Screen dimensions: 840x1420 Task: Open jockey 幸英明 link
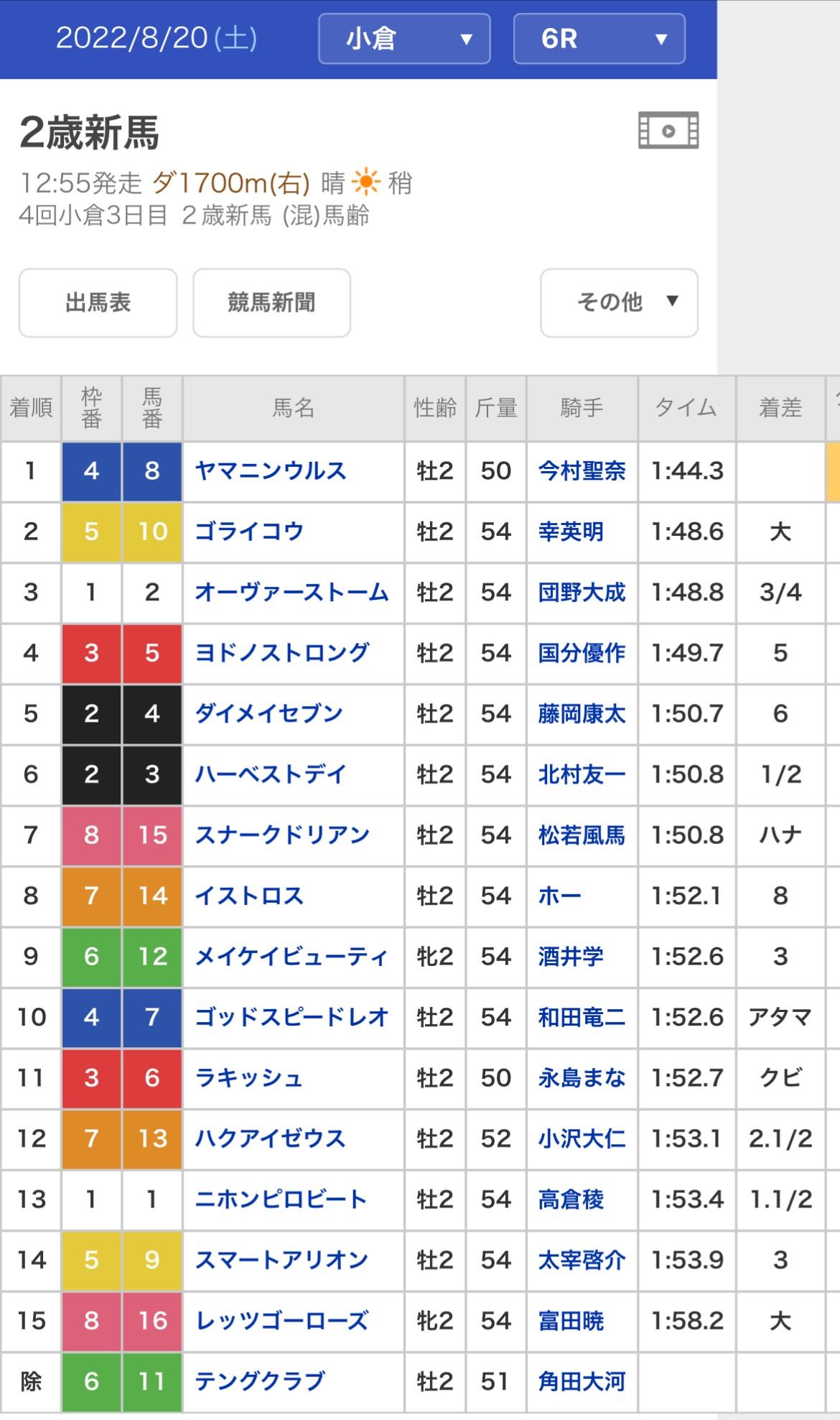[571, 532]
